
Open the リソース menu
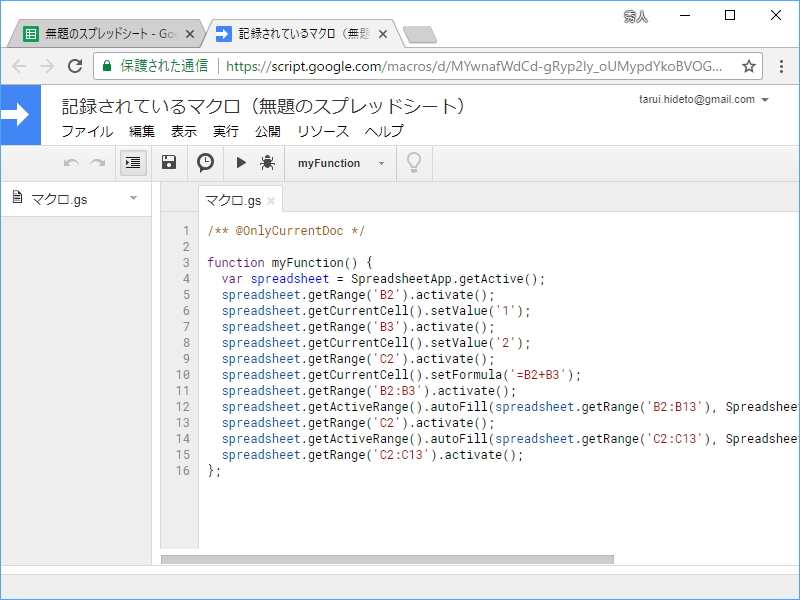coord(323,132)
